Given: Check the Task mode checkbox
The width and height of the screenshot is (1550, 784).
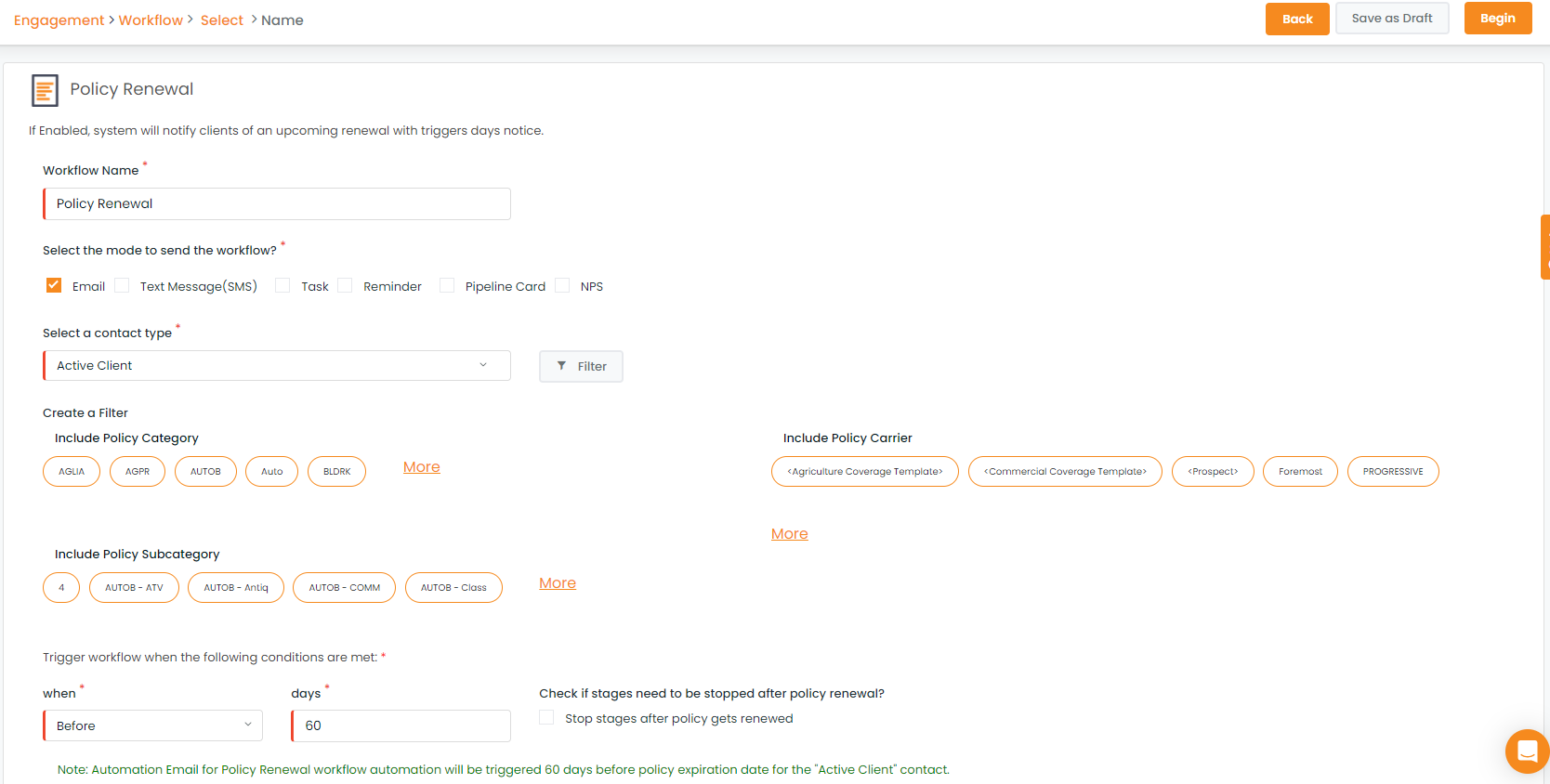Looking at the screenshot, I should (x=282, y=285).
